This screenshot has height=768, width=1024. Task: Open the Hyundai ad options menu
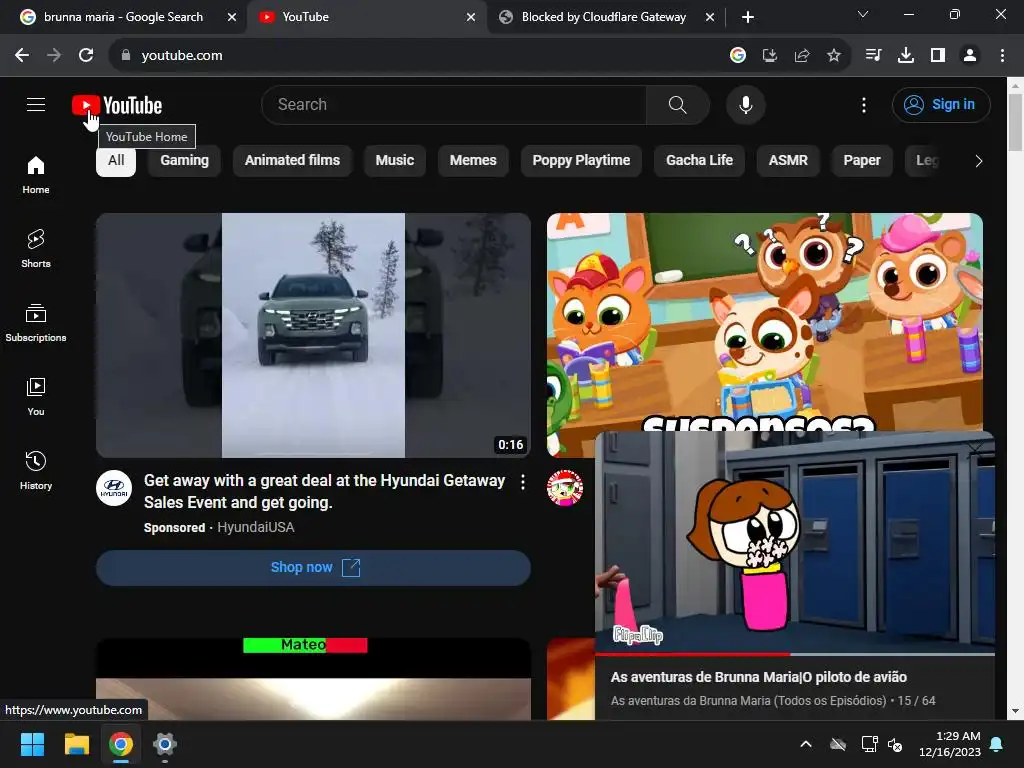pos(522,482)
